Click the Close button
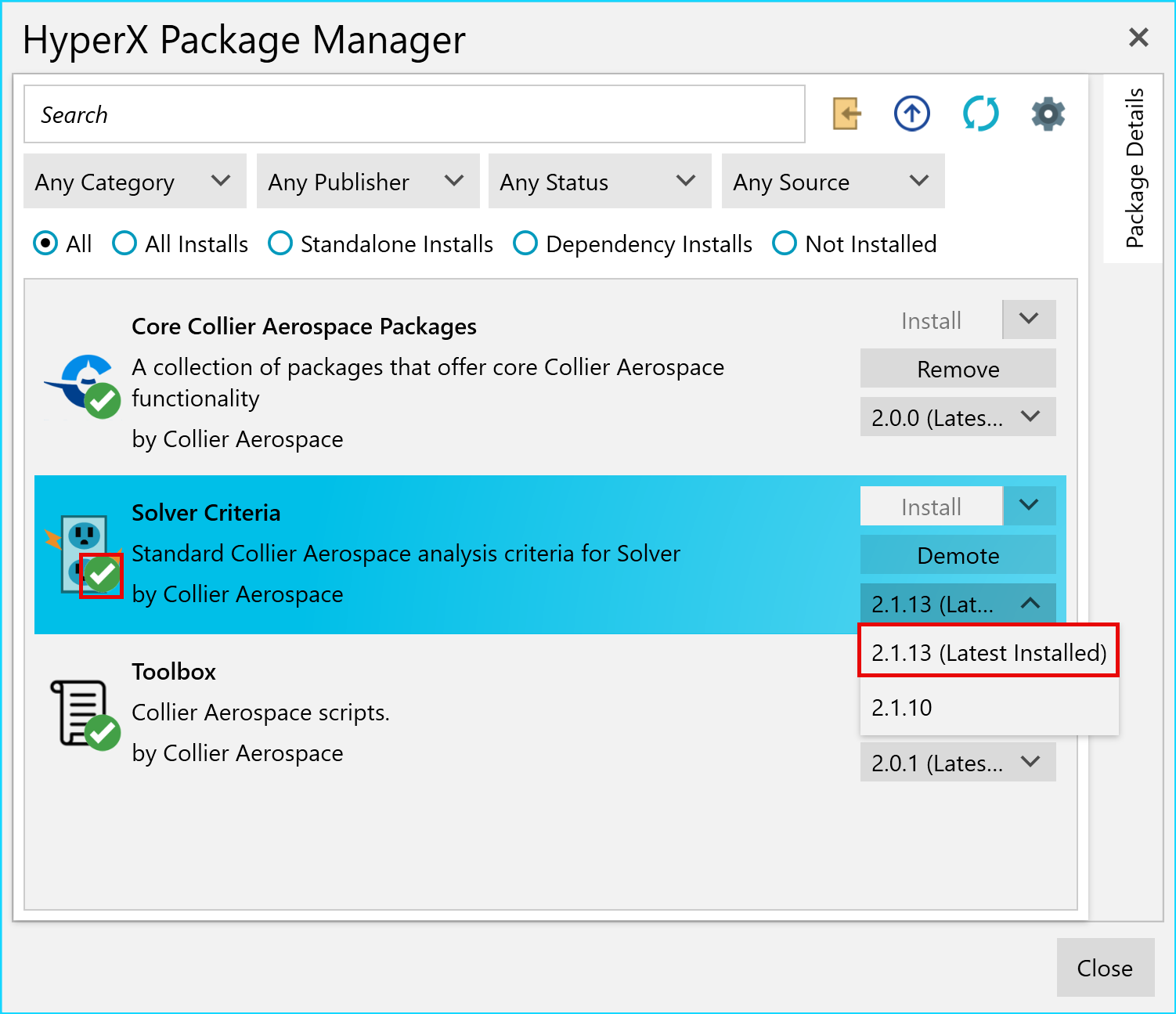The image size is (1176, 1014). pos(1106,968)
